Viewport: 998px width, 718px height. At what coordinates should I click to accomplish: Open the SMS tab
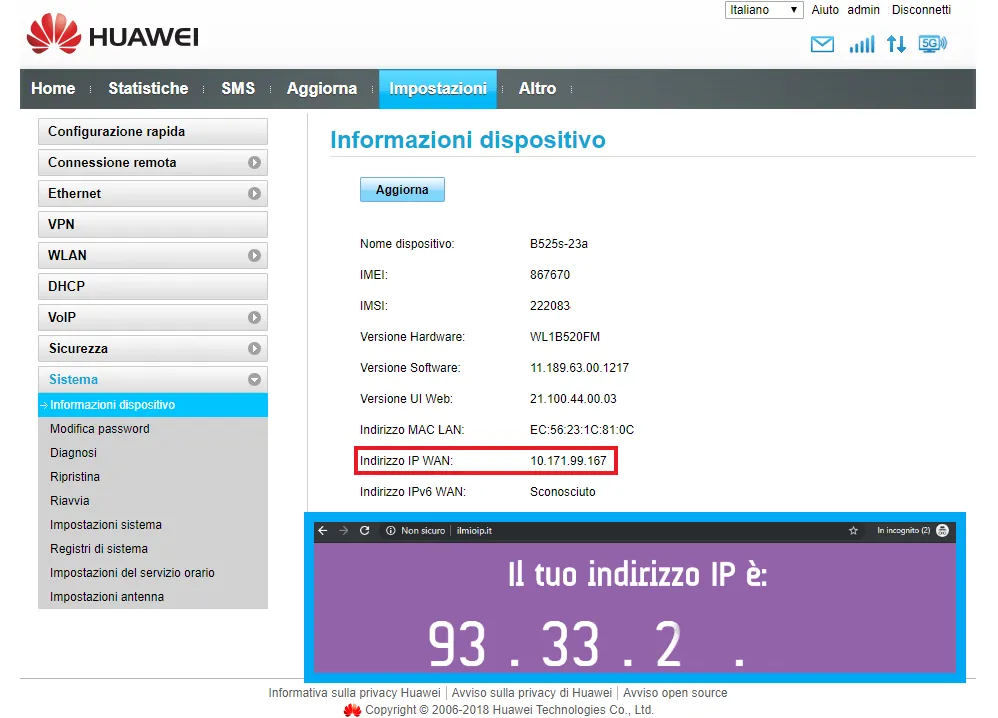tap(238, 89)
